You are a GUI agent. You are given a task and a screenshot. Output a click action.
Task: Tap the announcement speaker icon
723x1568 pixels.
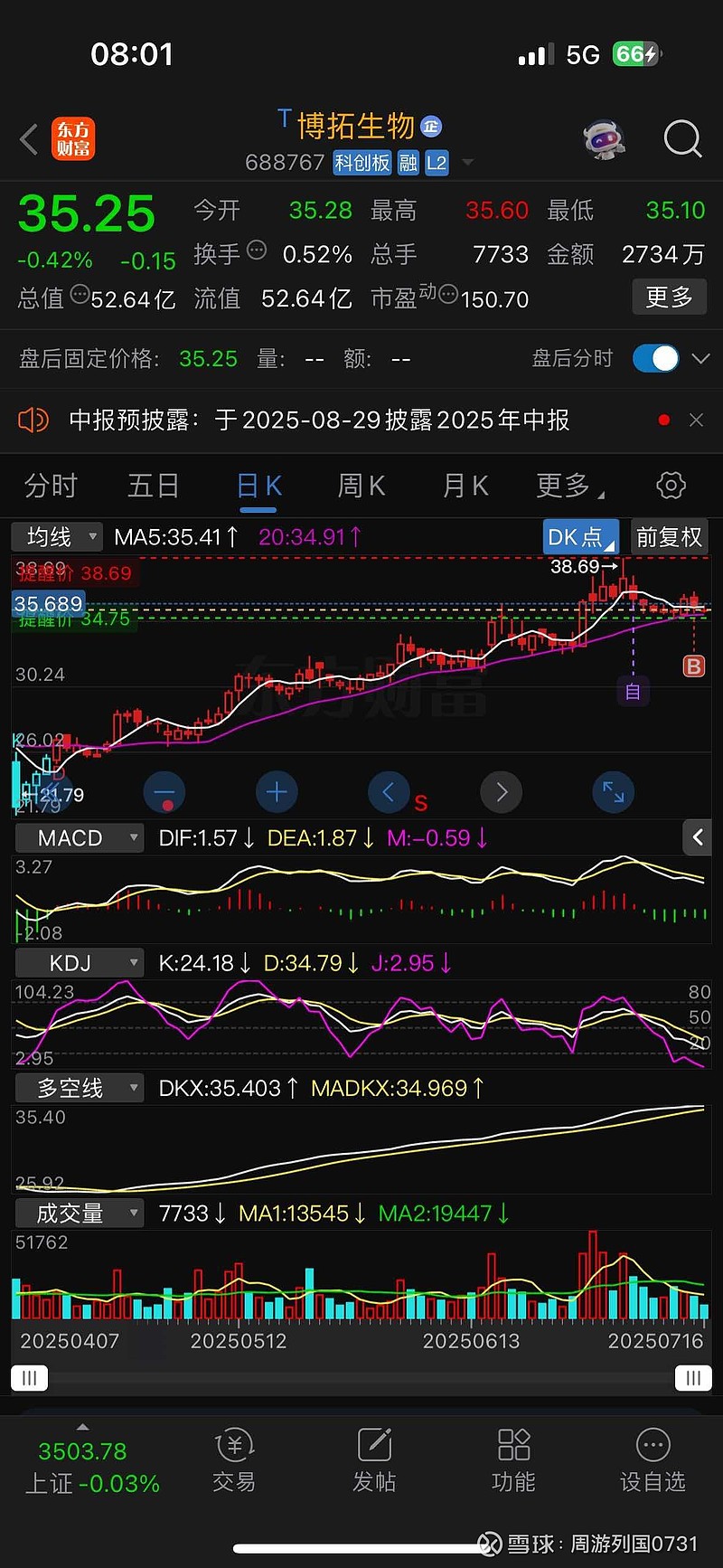click(x=33, y=420)
